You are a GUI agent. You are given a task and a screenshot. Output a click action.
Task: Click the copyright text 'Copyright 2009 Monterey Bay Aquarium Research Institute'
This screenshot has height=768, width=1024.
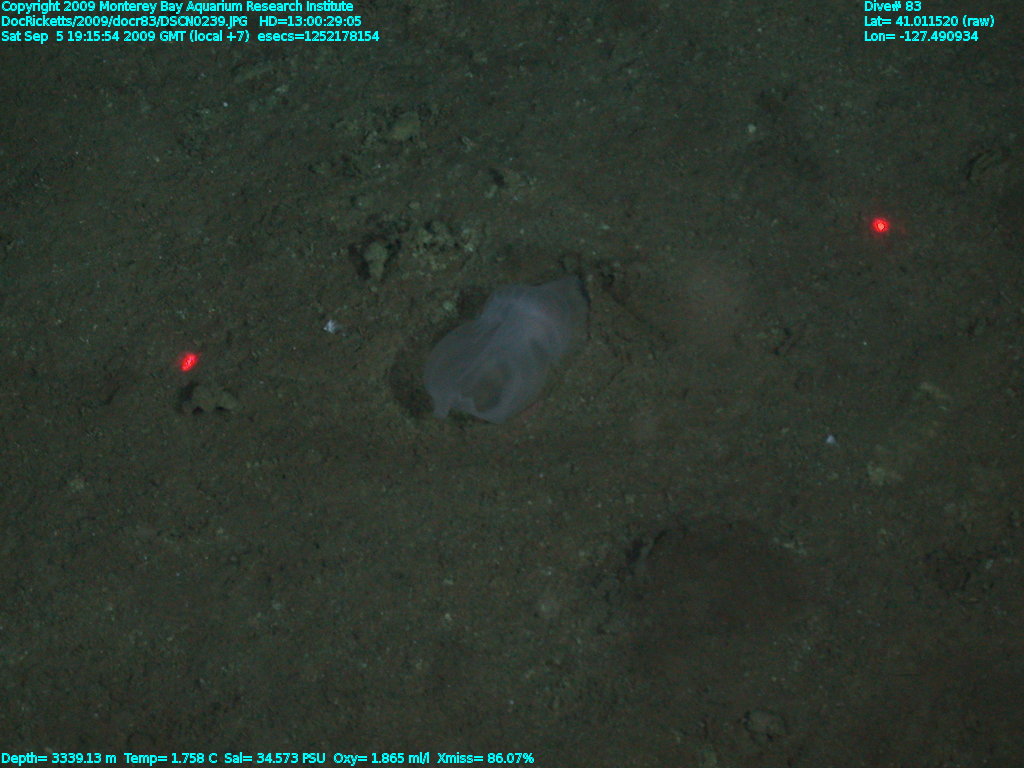[x=177, y=7]
